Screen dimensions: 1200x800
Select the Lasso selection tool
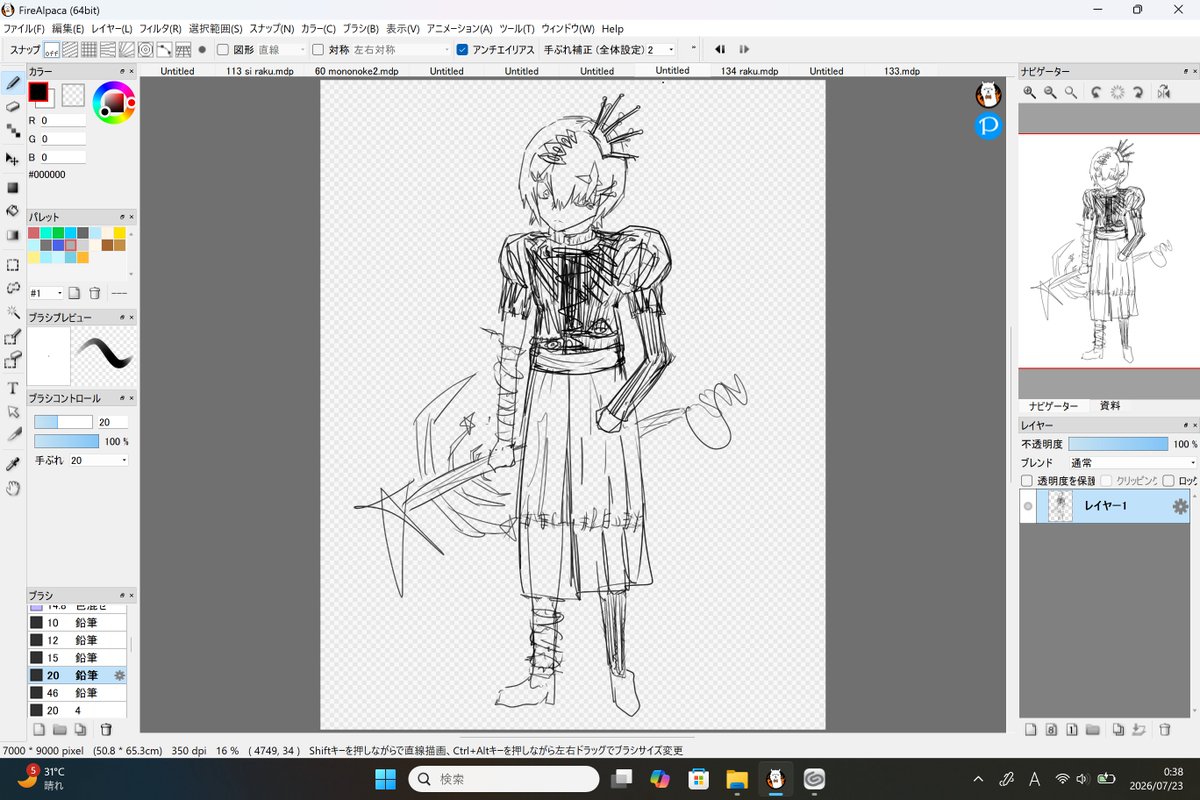click(x=13, y=288)
